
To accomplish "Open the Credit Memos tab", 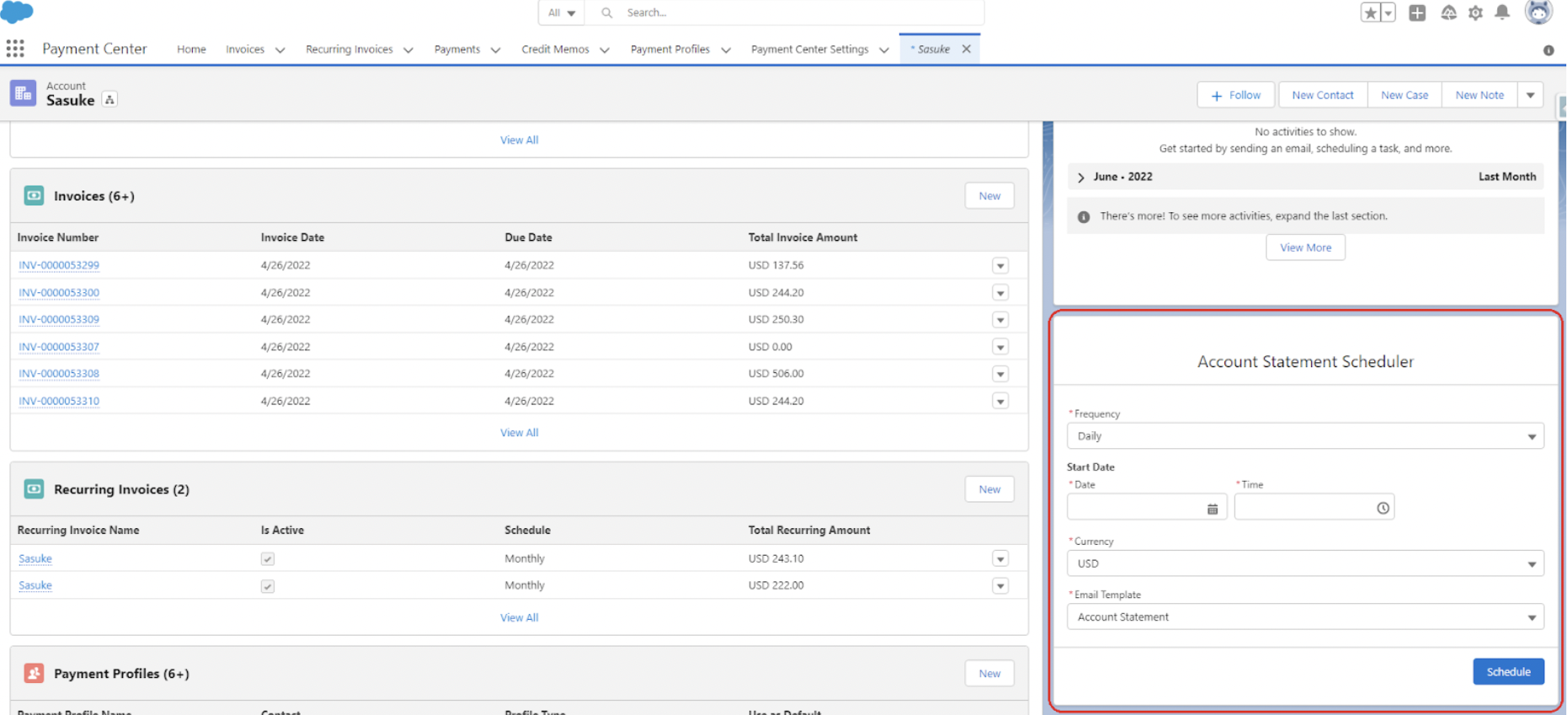I will pos(555,50).
